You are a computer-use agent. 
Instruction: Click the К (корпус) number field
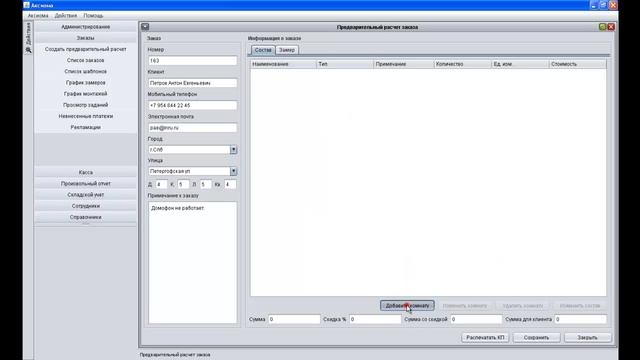click(183, 184)
